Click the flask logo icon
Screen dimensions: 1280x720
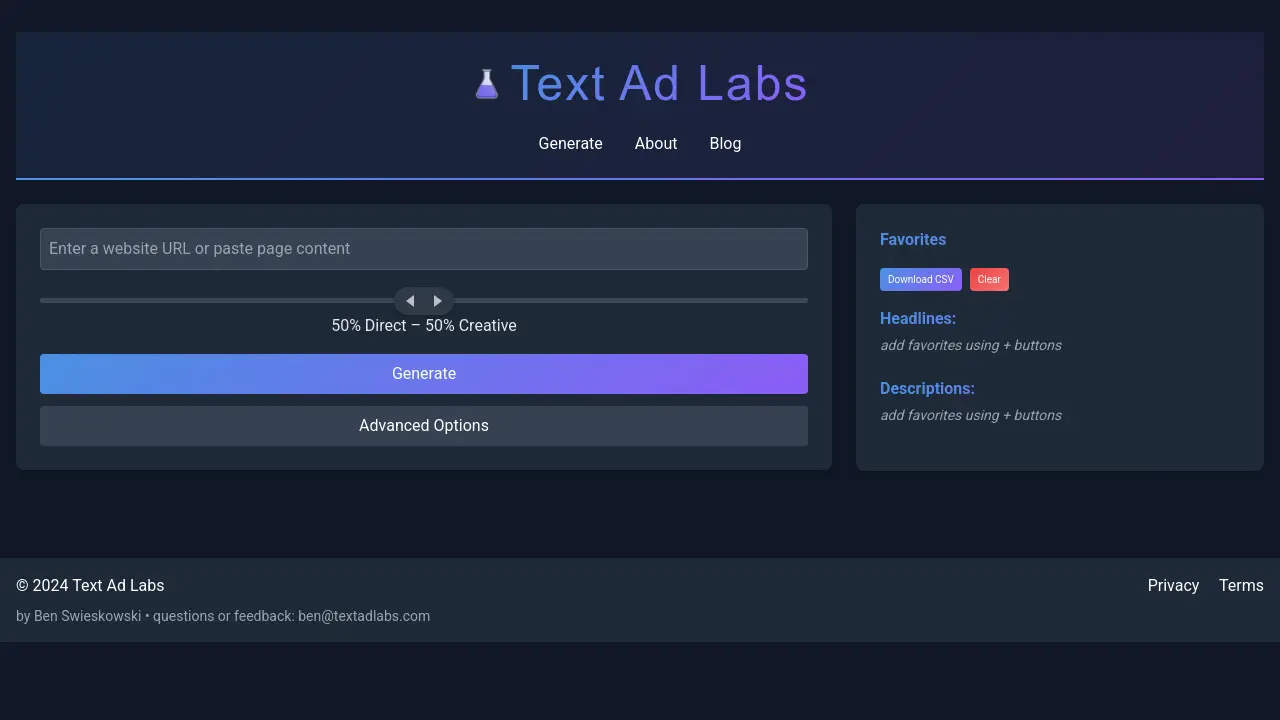coord(486,84)
